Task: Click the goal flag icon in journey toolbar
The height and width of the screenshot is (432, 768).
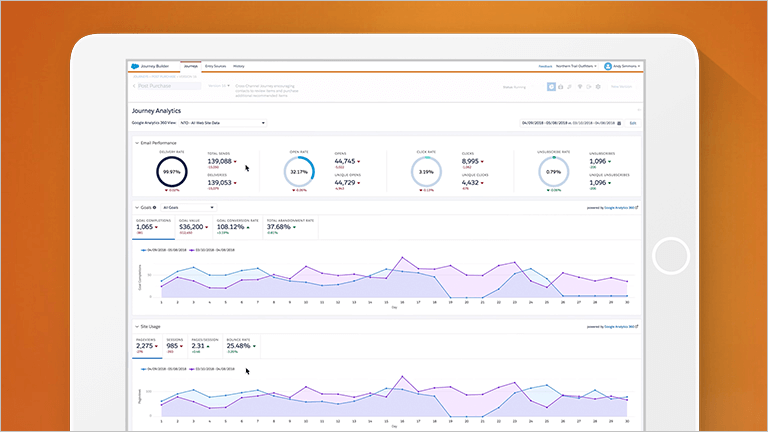Action: coord(579,87)
